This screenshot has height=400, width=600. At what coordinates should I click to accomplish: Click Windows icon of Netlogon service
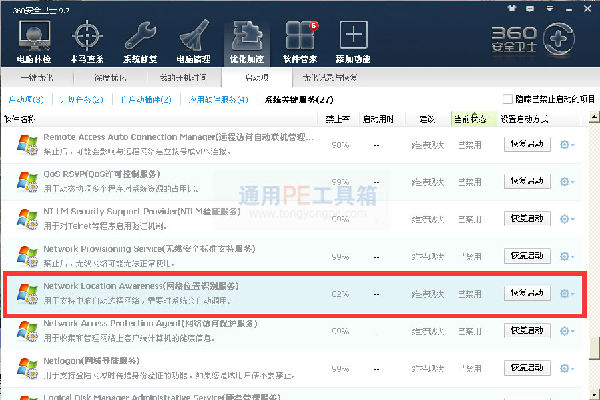point(27,368)
